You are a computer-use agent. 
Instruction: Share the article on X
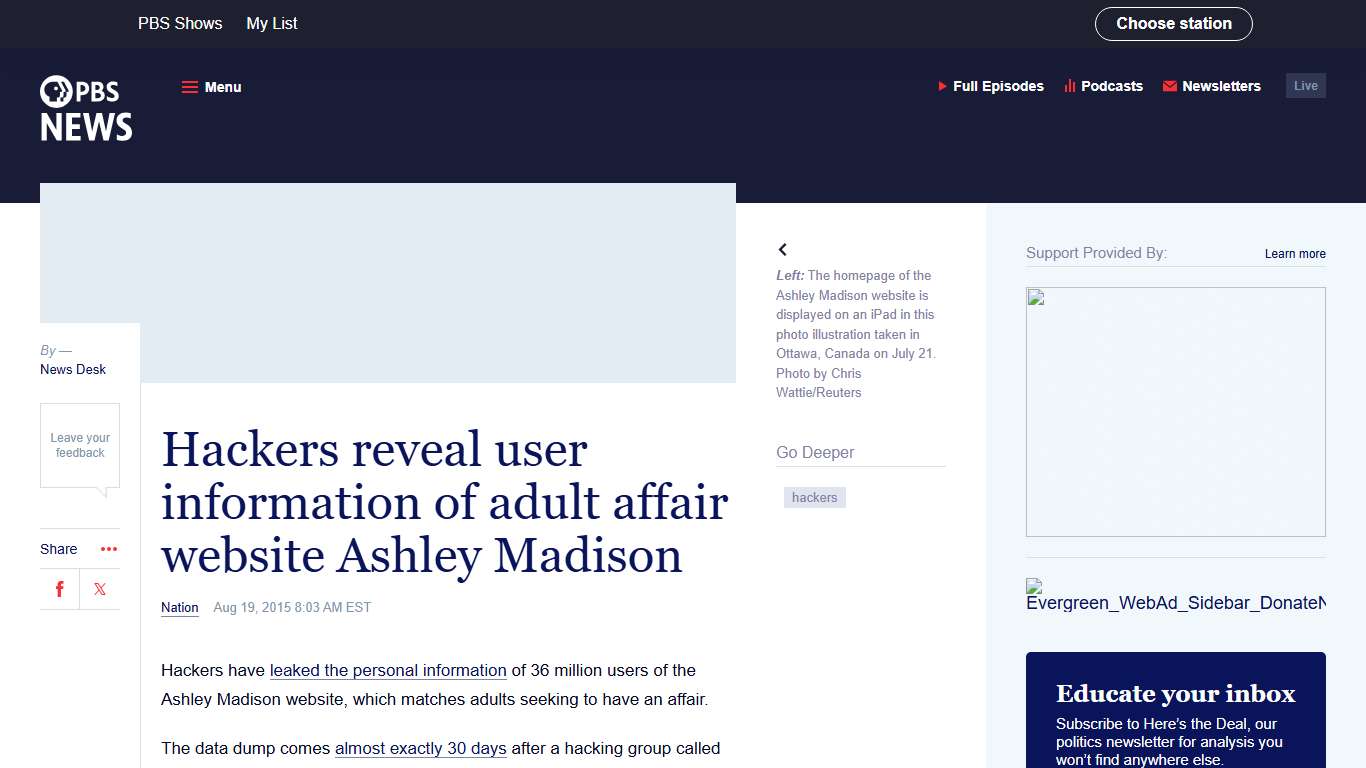pos(99,589)
